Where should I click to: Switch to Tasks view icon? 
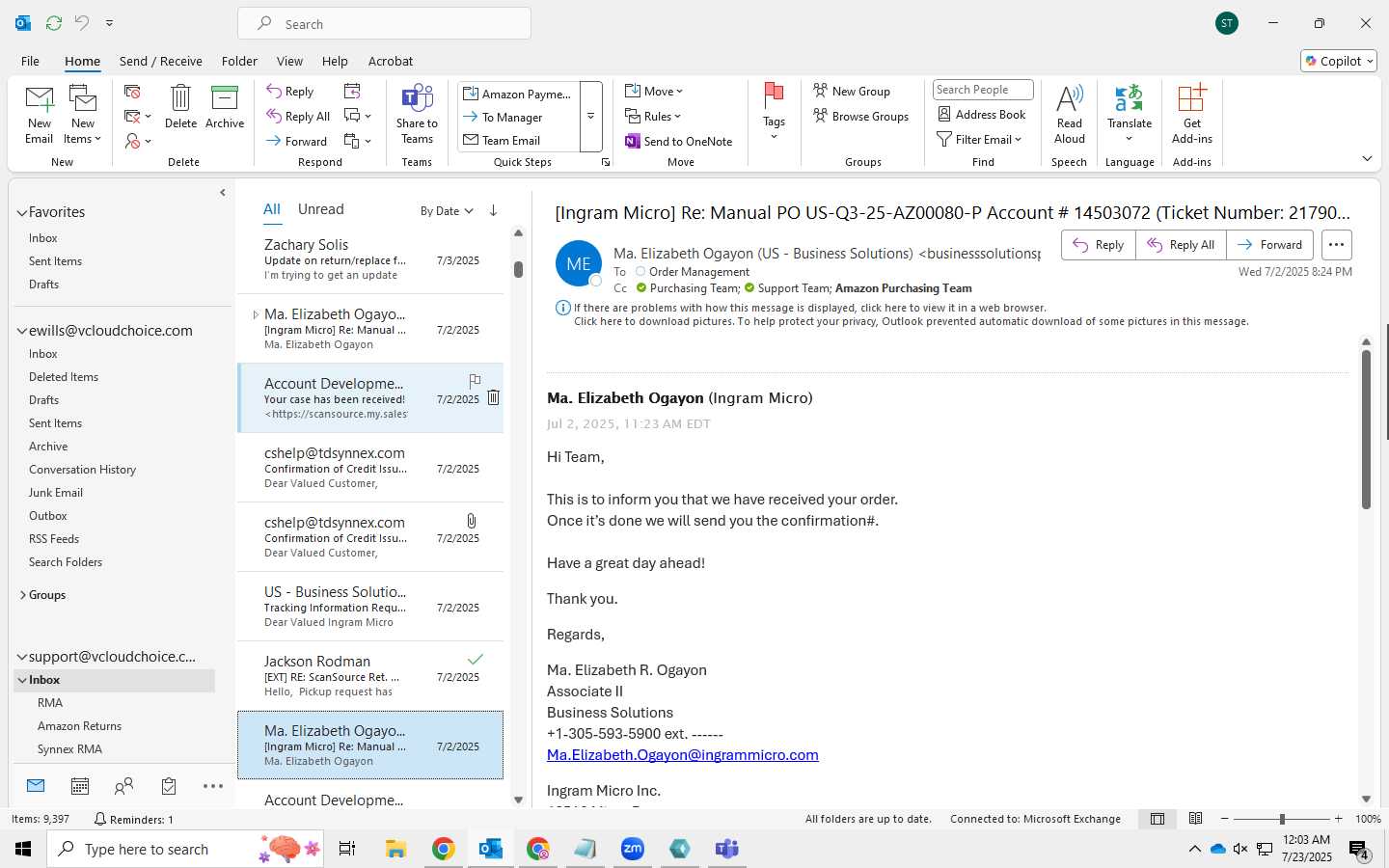pos(169,786)
